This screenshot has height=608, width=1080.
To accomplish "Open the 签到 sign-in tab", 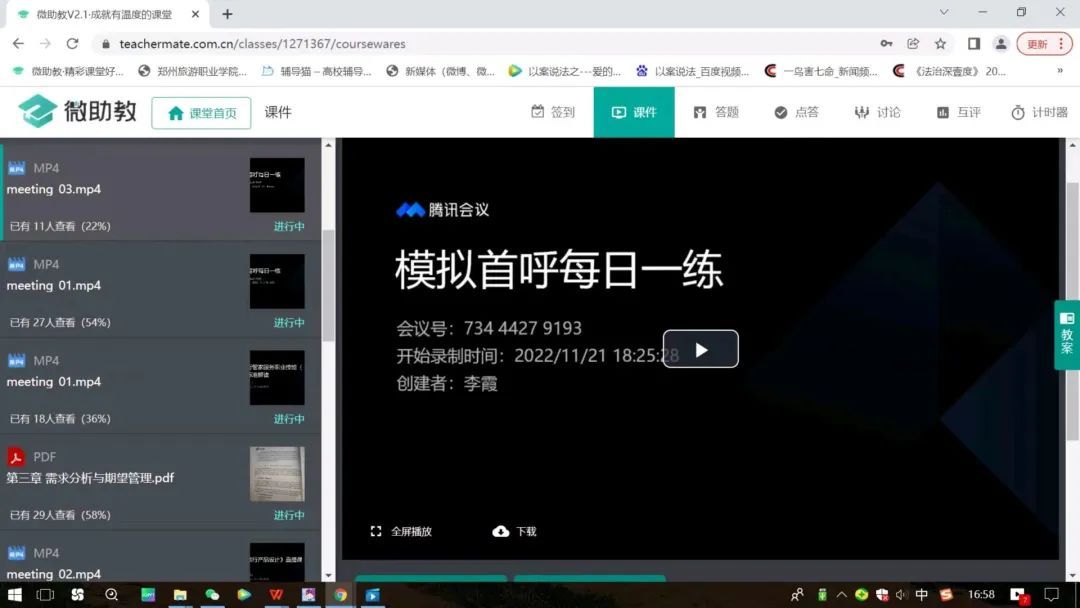I will 552,112.
